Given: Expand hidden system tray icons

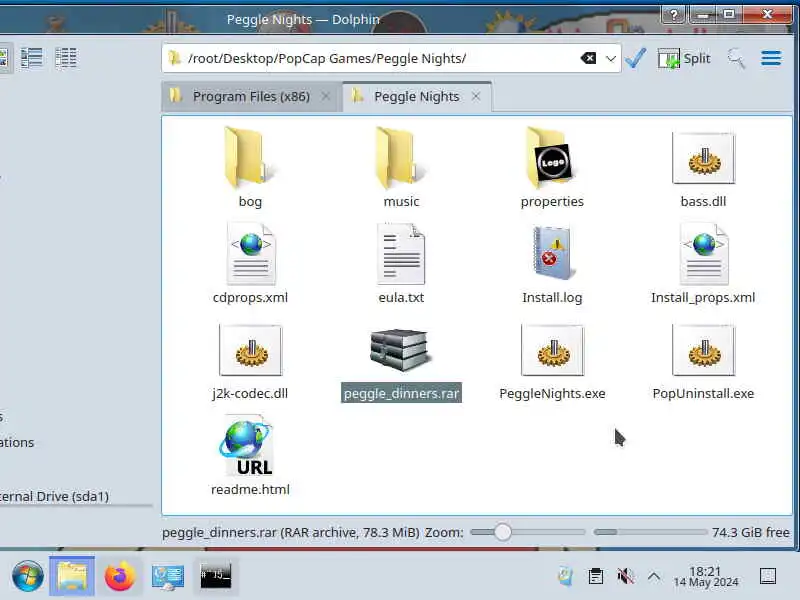Looking at the screenshot, I should 654,577.
